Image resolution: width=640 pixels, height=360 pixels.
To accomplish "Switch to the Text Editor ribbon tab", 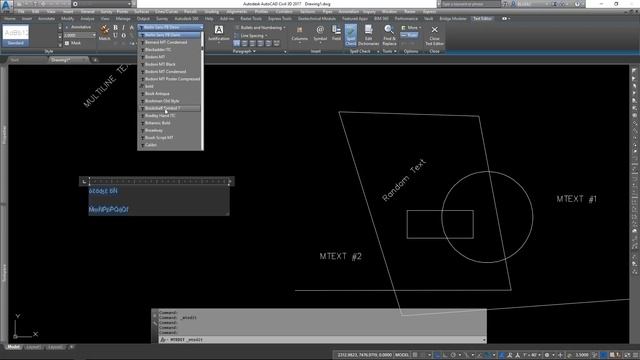I will [x=482, y=19].
